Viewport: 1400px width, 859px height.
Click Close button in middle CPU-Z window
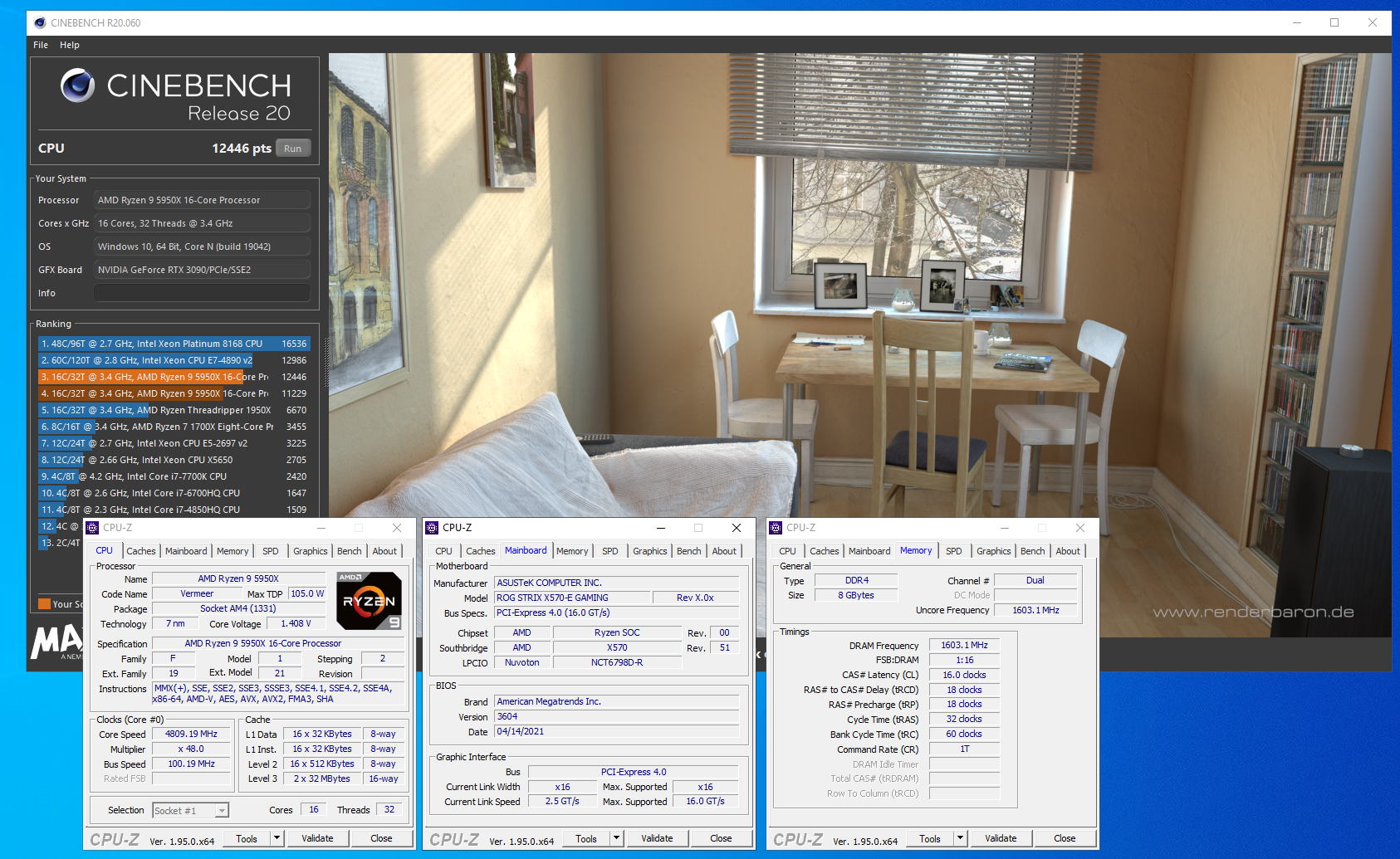pos(721,838)
